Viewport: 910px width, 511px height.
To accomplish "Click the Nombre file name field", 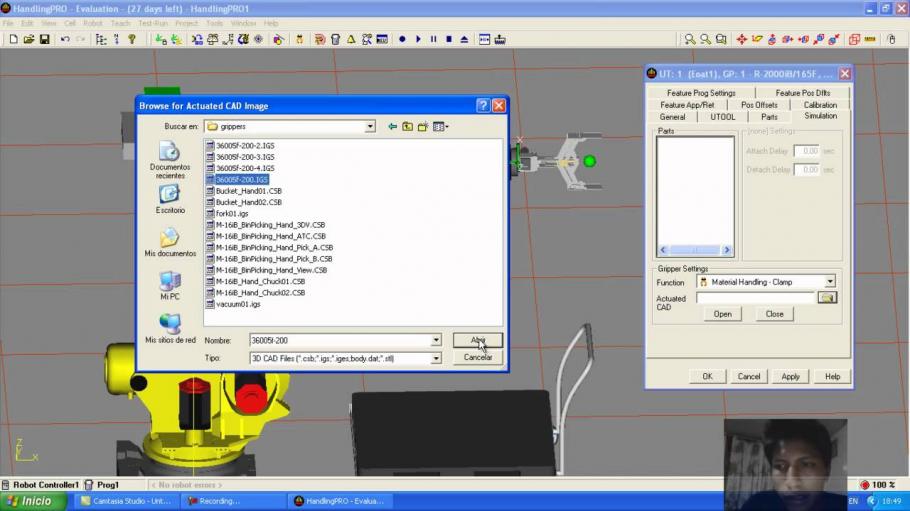I will (x=339, y=341).
